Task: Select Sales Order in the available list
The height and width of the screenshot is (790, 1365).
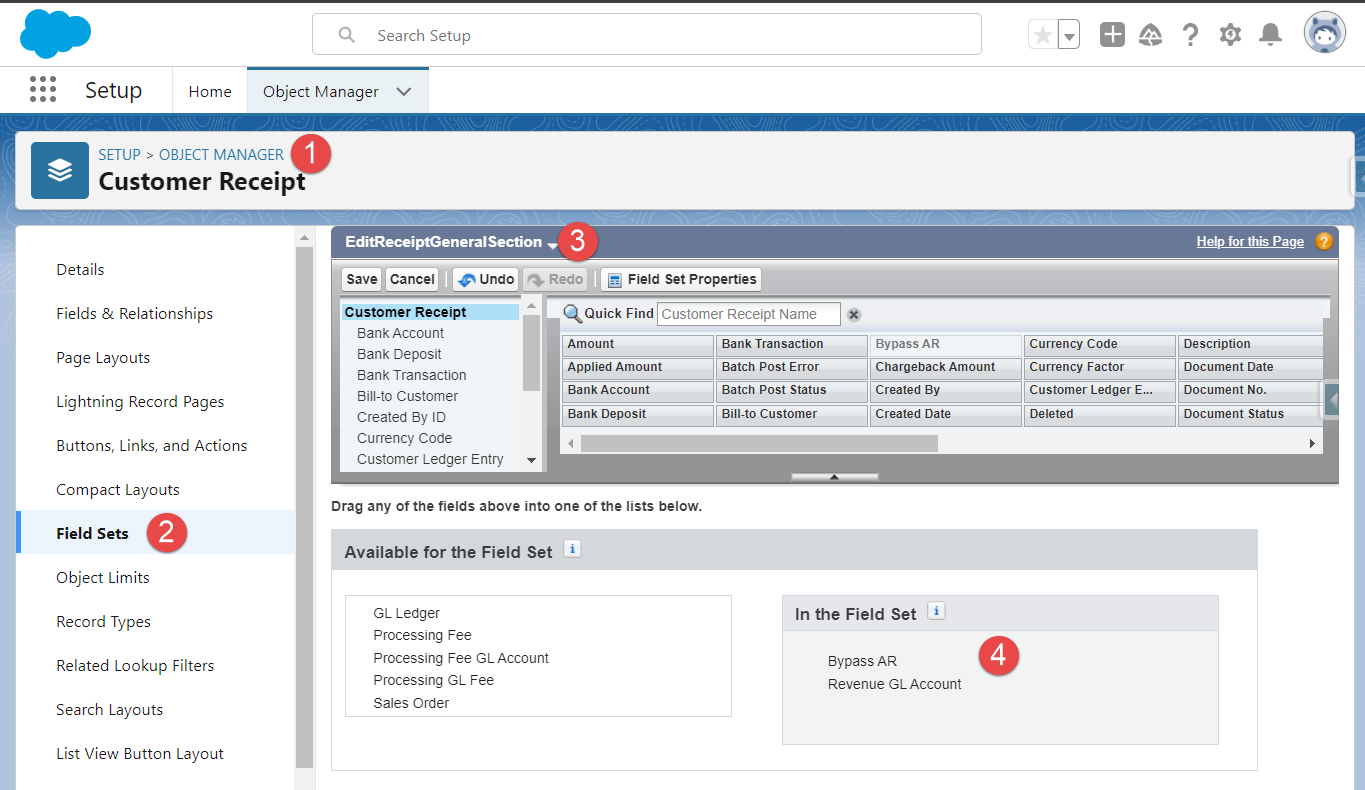Action: click(x=411, y=703)
